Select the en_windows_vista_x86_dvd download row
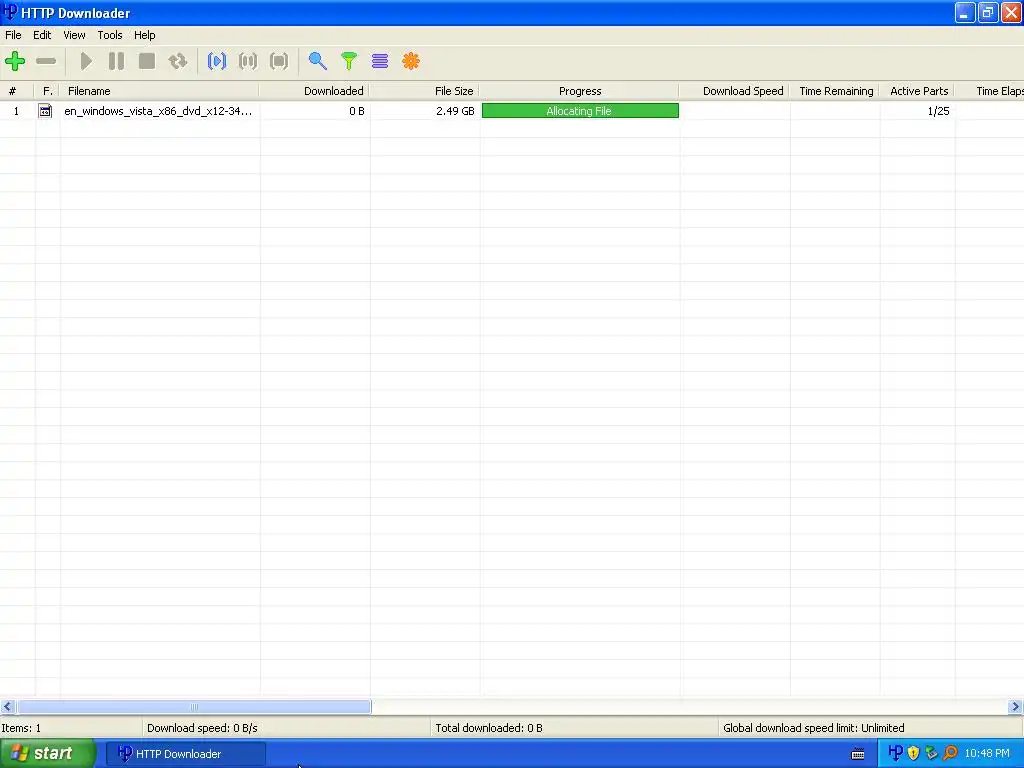The image size is (1024, 768). [x=512, y=111]
